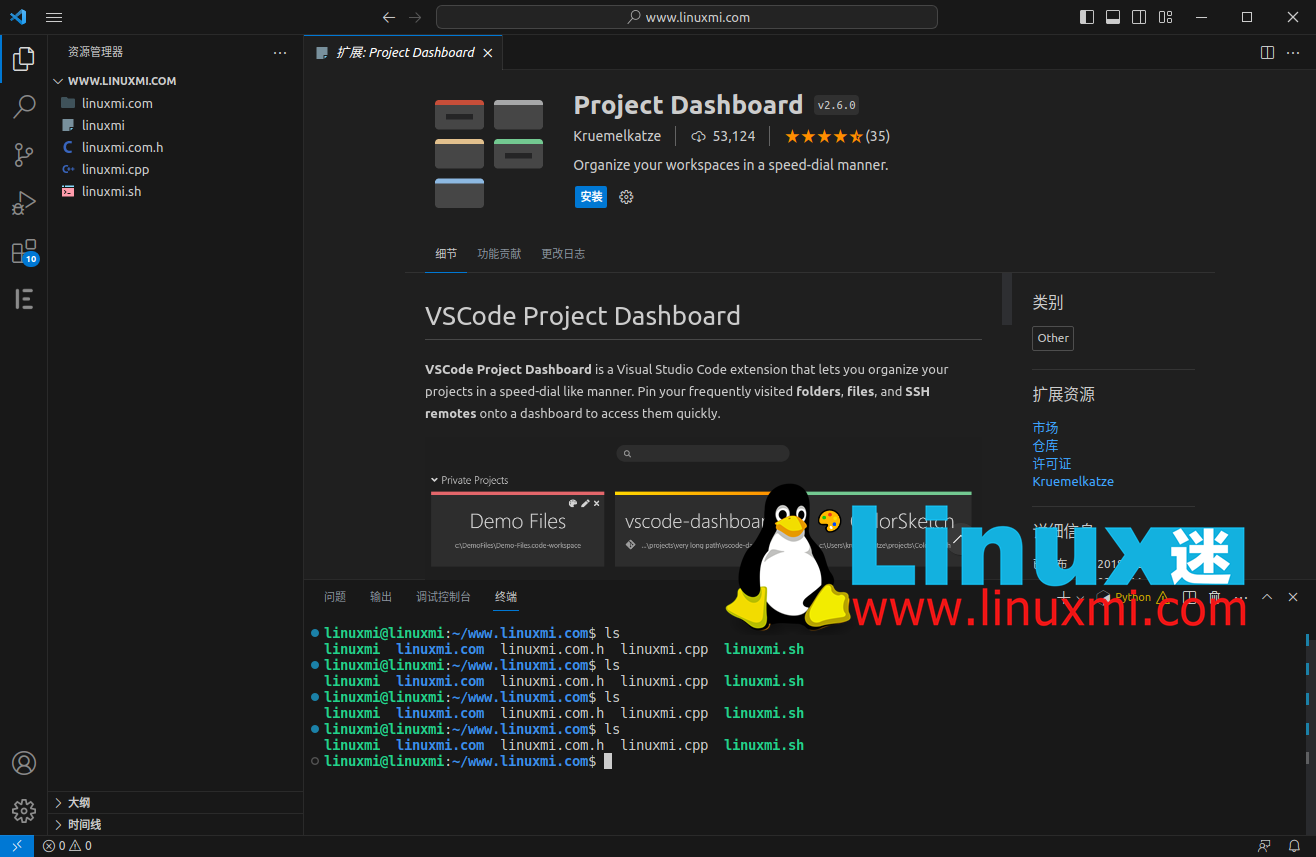Screen dimensions: 1316x857
Task: Open the 调试控制台 debug console tab
Action: click(443, 597)
